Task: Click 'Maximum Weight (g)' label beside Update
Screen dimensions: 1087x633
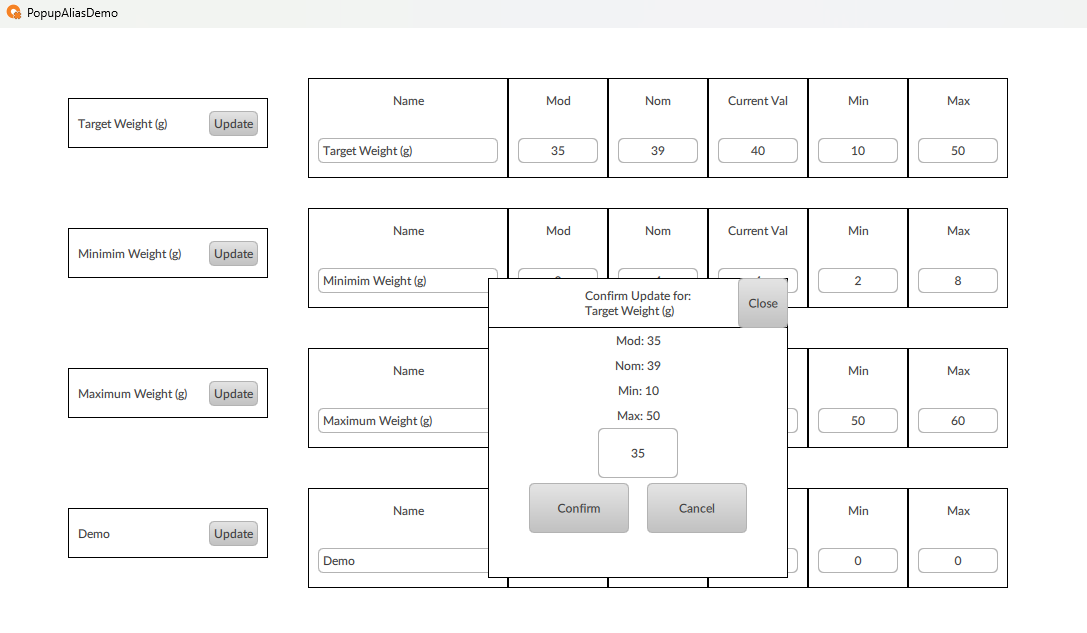Action: pyautogui.click(x=132, y=394)
